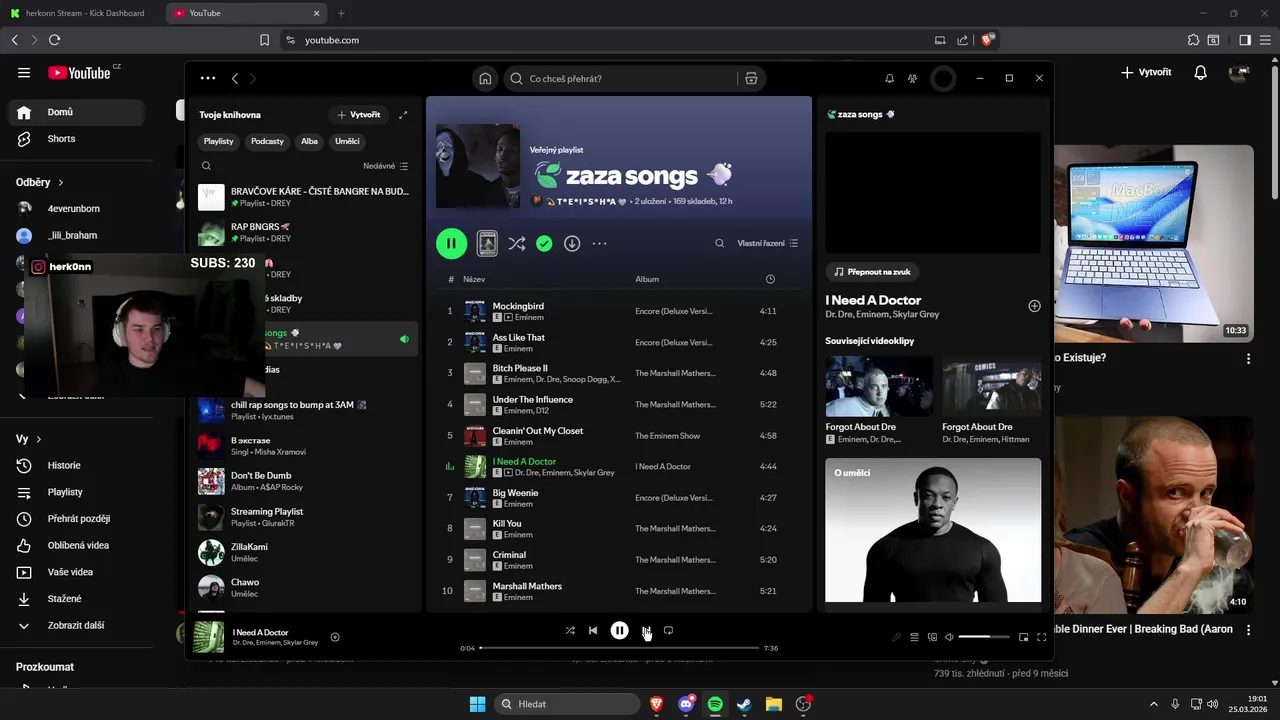Open playlist more options (three dots)
The height and width of the screenshot is (720, 1280).
[599, 243]
